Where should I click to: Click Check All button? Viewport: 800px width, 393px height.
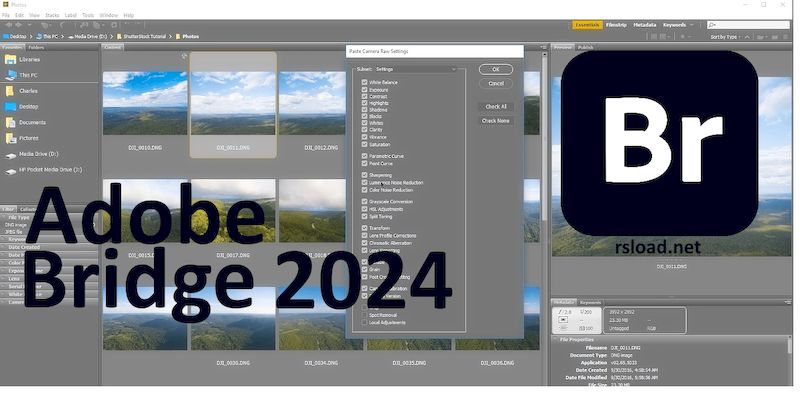[x=495, y=107]
